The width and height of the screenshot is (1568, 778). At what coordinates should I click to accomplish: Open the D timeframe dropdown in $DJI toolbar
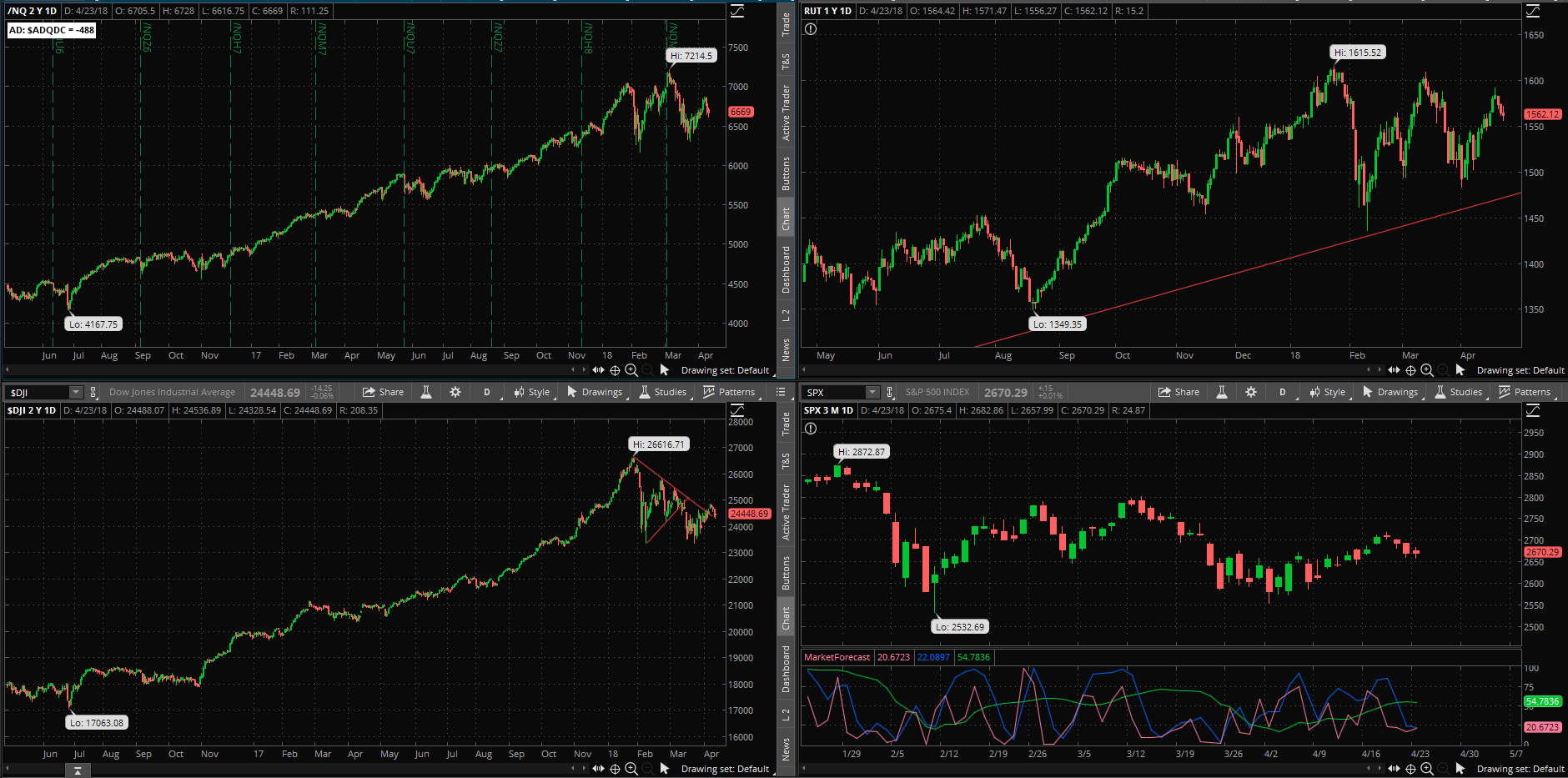[x=487, y=392]
